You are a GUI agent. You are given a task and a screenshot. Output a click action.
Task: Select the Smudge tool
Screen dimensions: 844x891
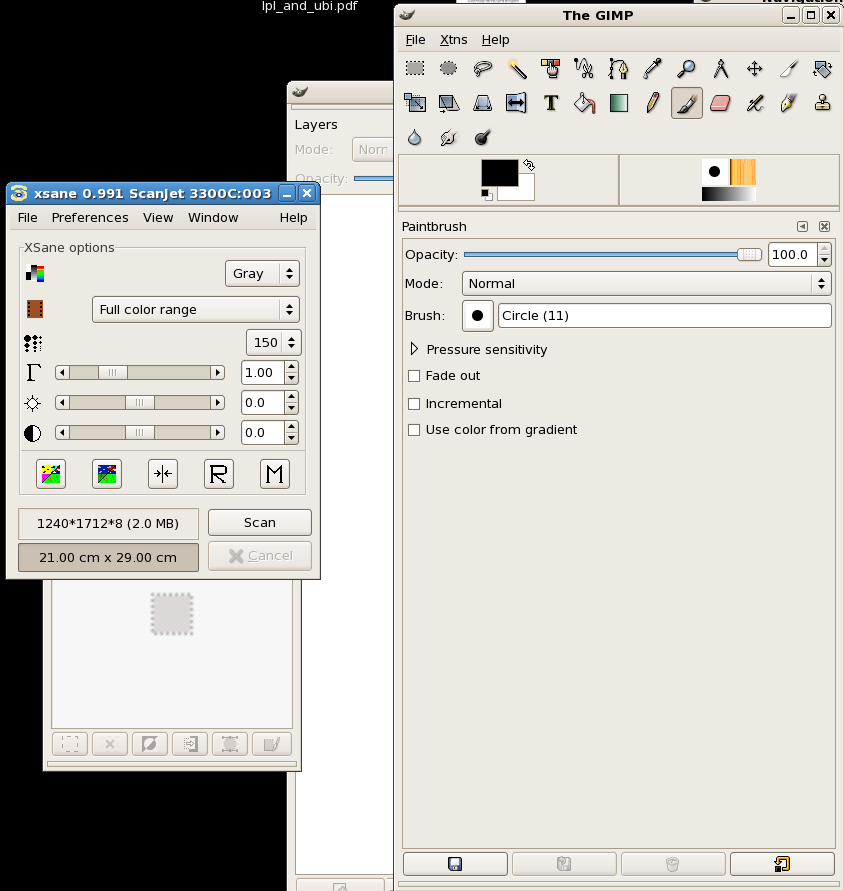tap(448, 137)
